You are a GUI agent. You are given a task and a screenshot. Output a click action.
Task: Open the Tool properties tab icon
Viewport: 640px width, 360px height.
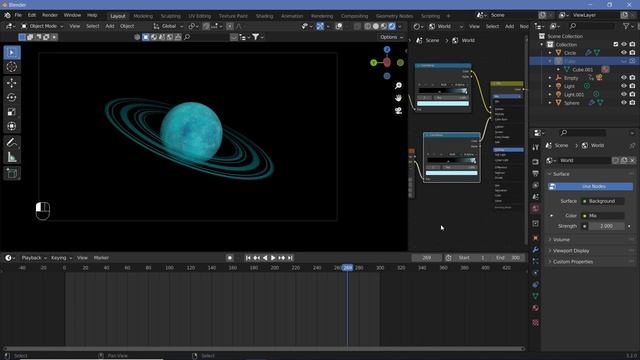[536, 147]
